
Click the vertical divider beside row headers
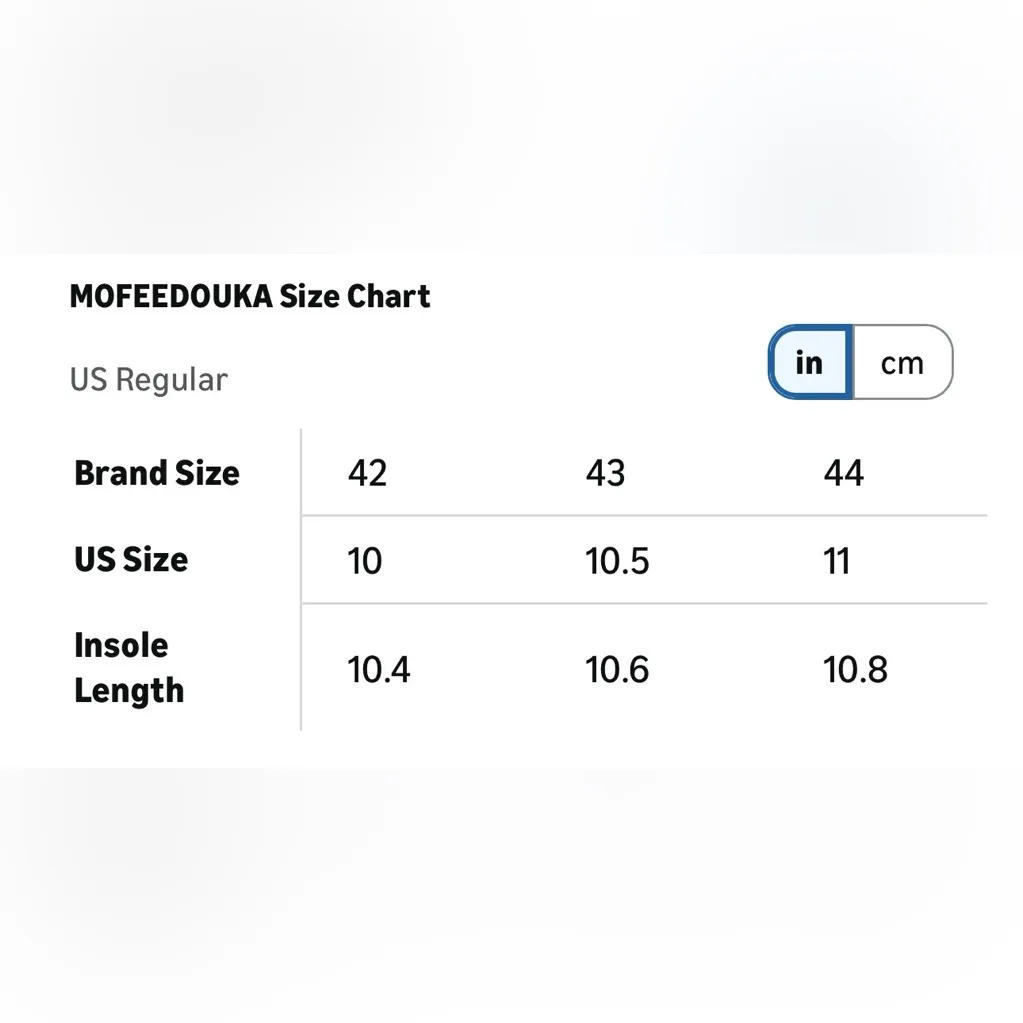[x=301, y=580]
